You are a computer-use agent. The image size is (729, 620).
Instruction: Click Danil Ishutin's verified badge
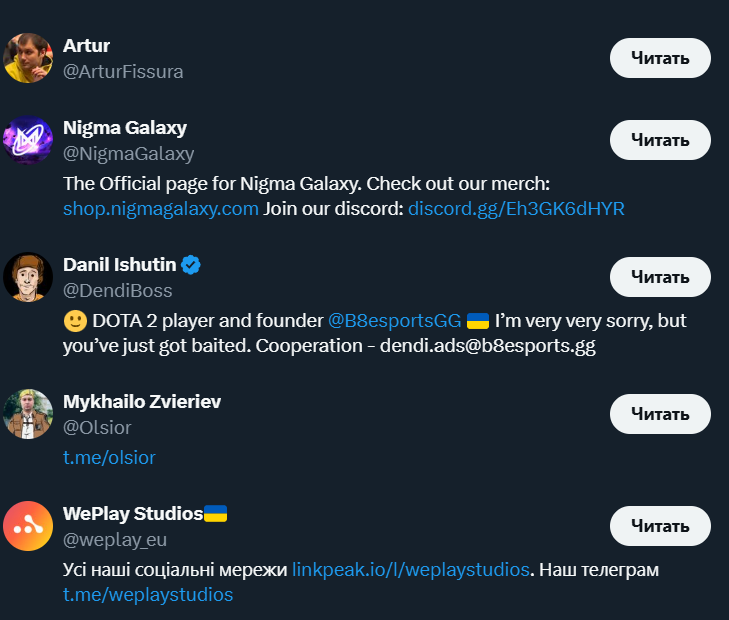pyautogui.click(x=191, y=265)
